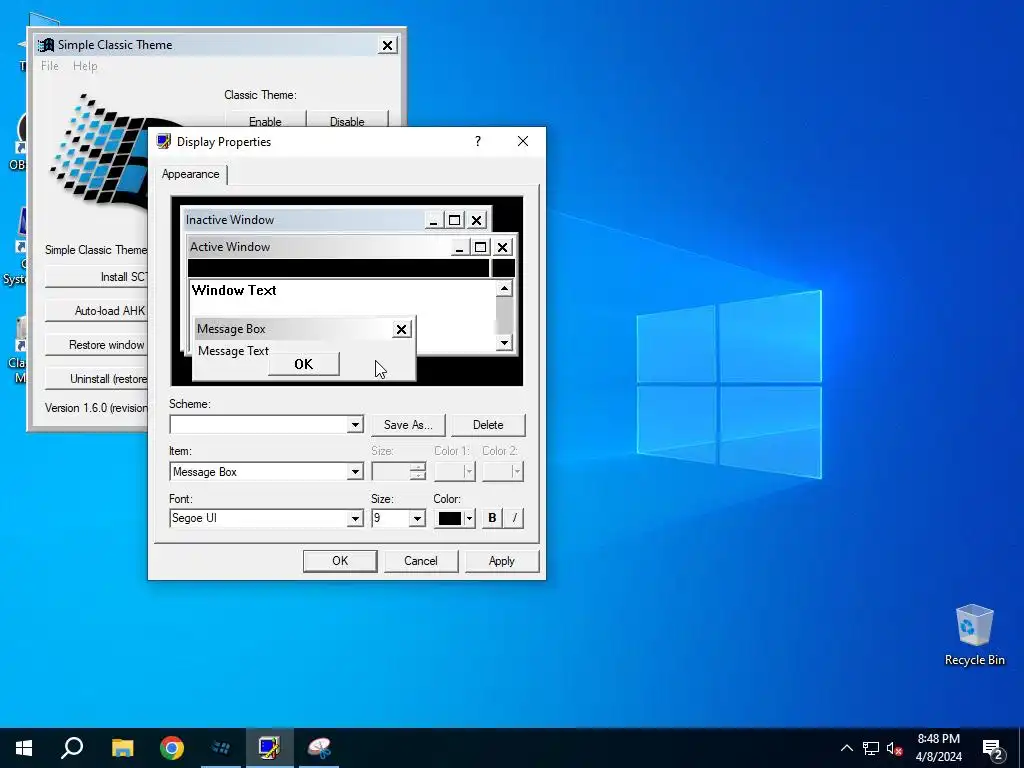Image resolution: width=1024 pixels, height=768 pixels.
Task: Click the preview scrollbar down arrow
Action: (504, 342)
